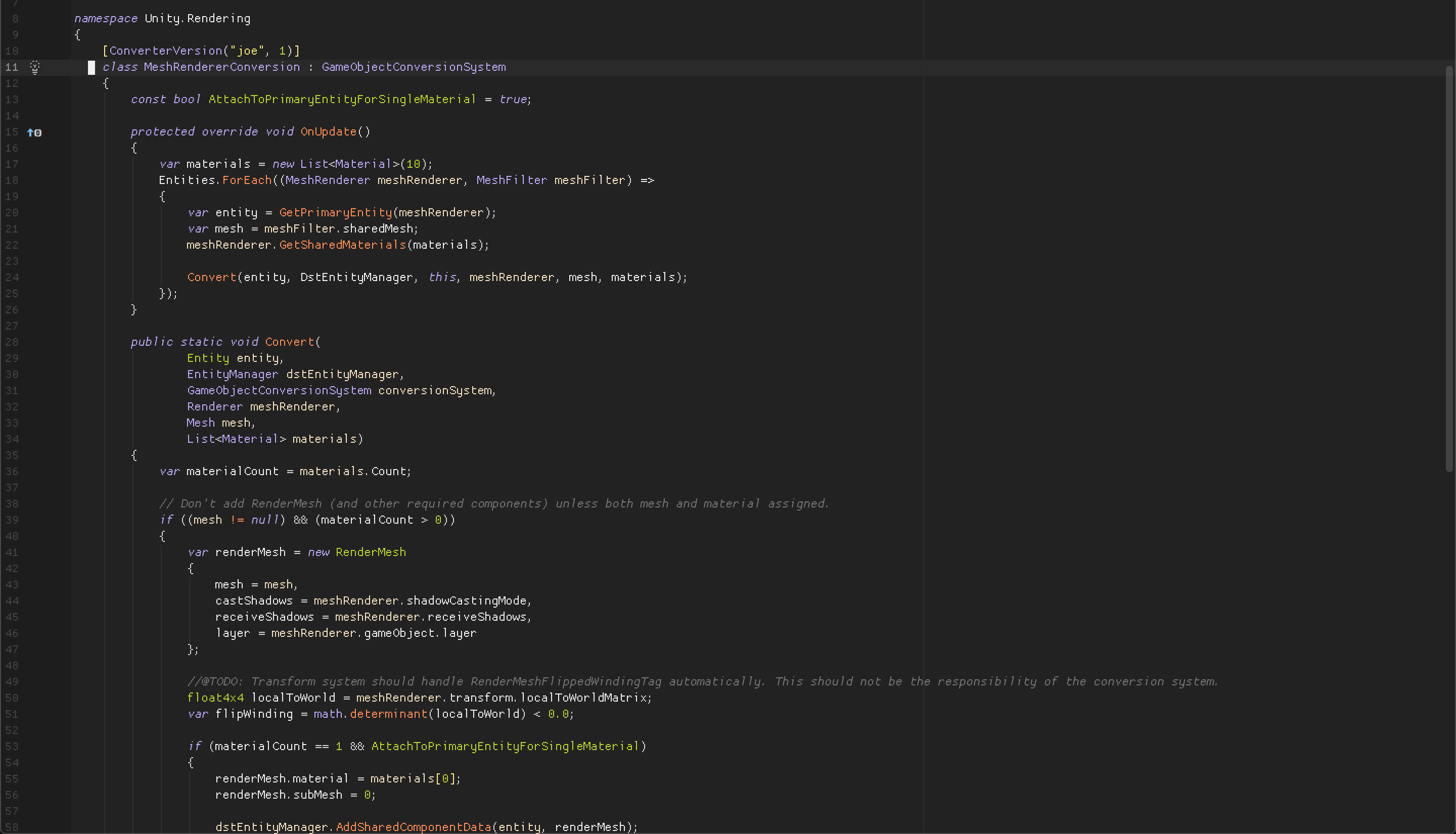Click the vertical scrollbar thumb on the right
This screenshot has width=1456, height=834.
(1450, 269)
